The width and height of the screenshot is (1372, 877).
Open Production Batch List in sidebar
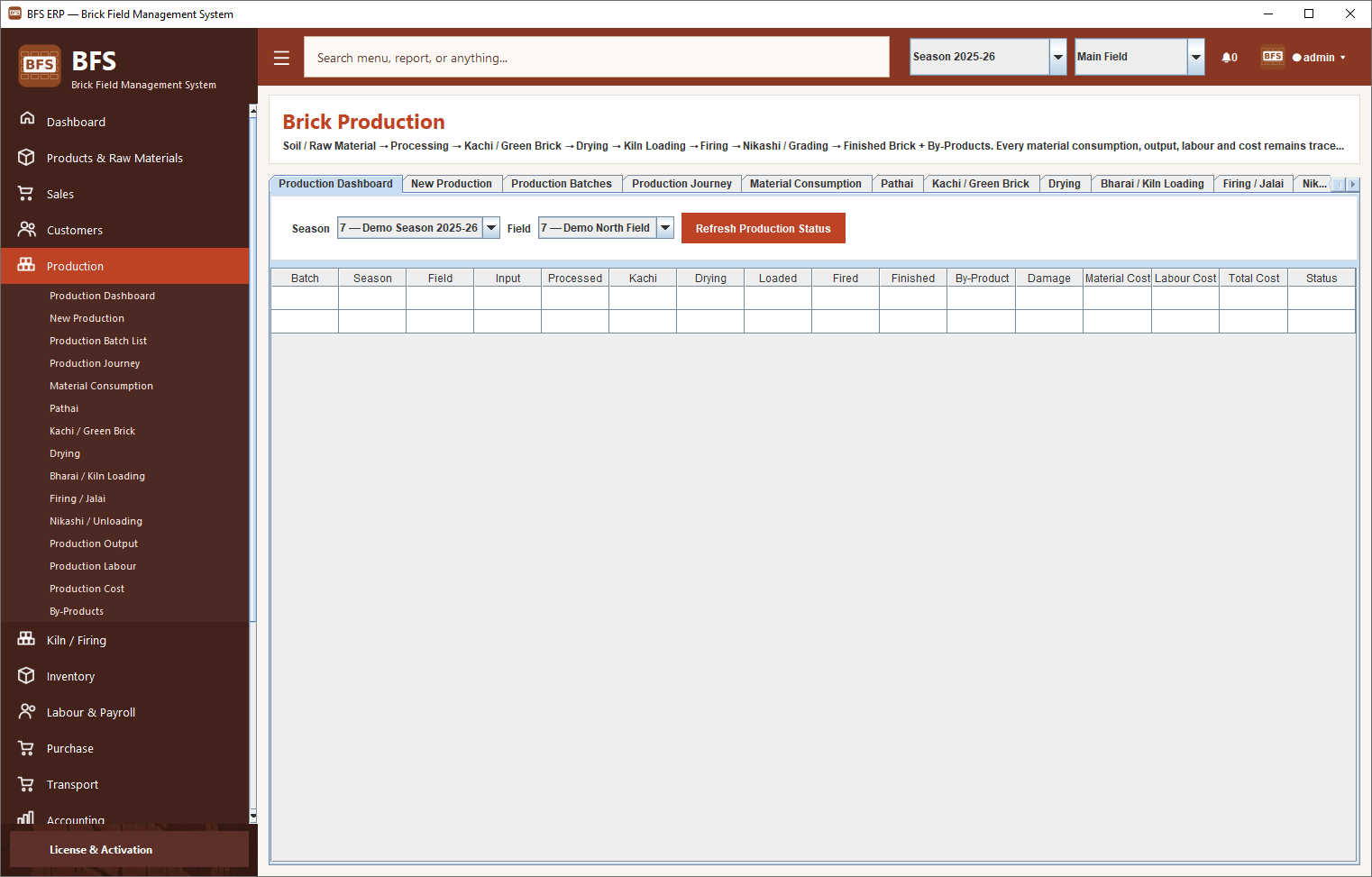click(x=98, y=341)
